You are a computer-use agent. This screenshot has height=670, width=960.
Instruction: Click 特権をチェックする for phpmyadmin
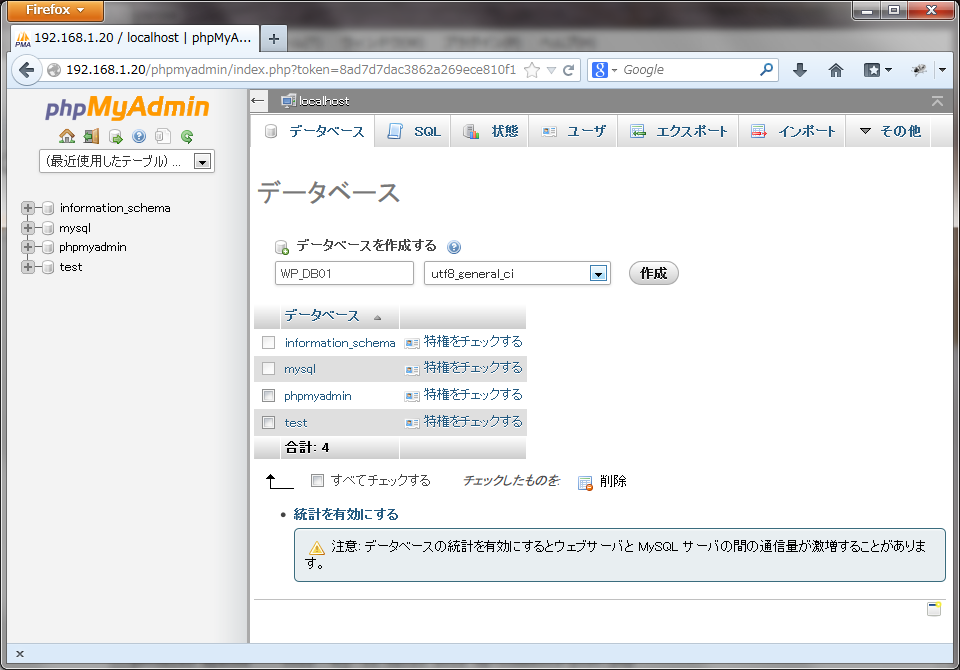pos(473,395)
